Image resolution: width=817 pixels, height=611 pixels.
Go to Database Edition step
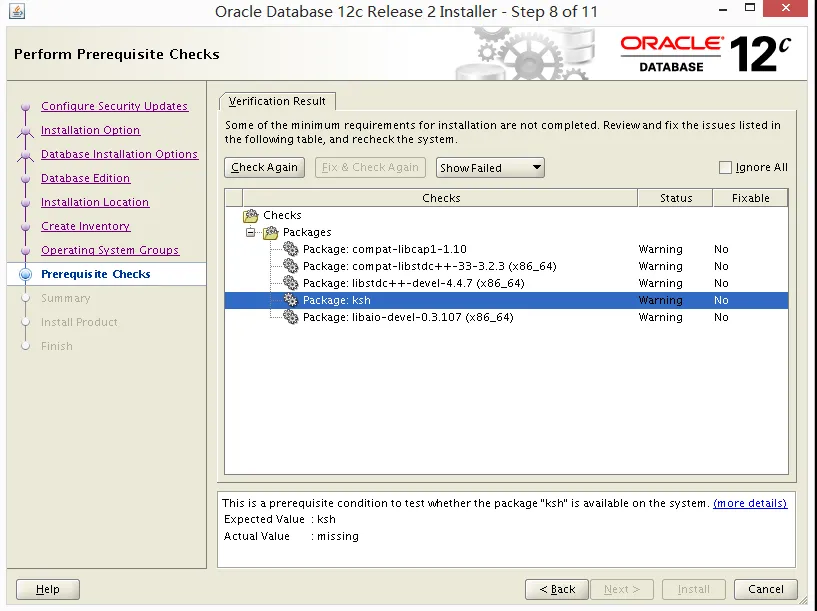(85, 178)
